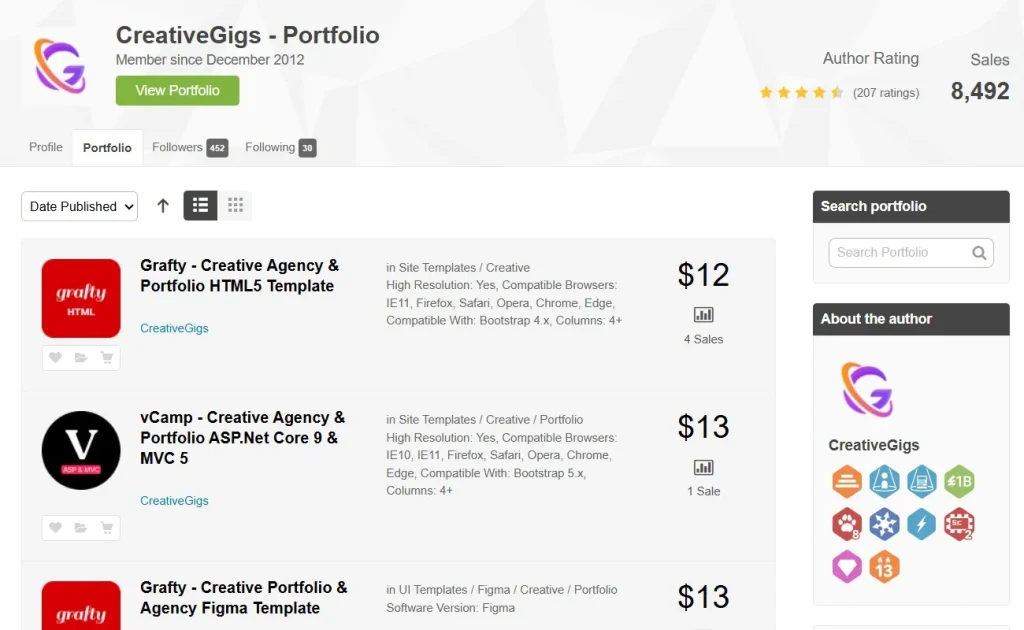Screen dimensions: 1024x630
Task: Click the green View Portfolio button
Action: (x=177, y=90)
